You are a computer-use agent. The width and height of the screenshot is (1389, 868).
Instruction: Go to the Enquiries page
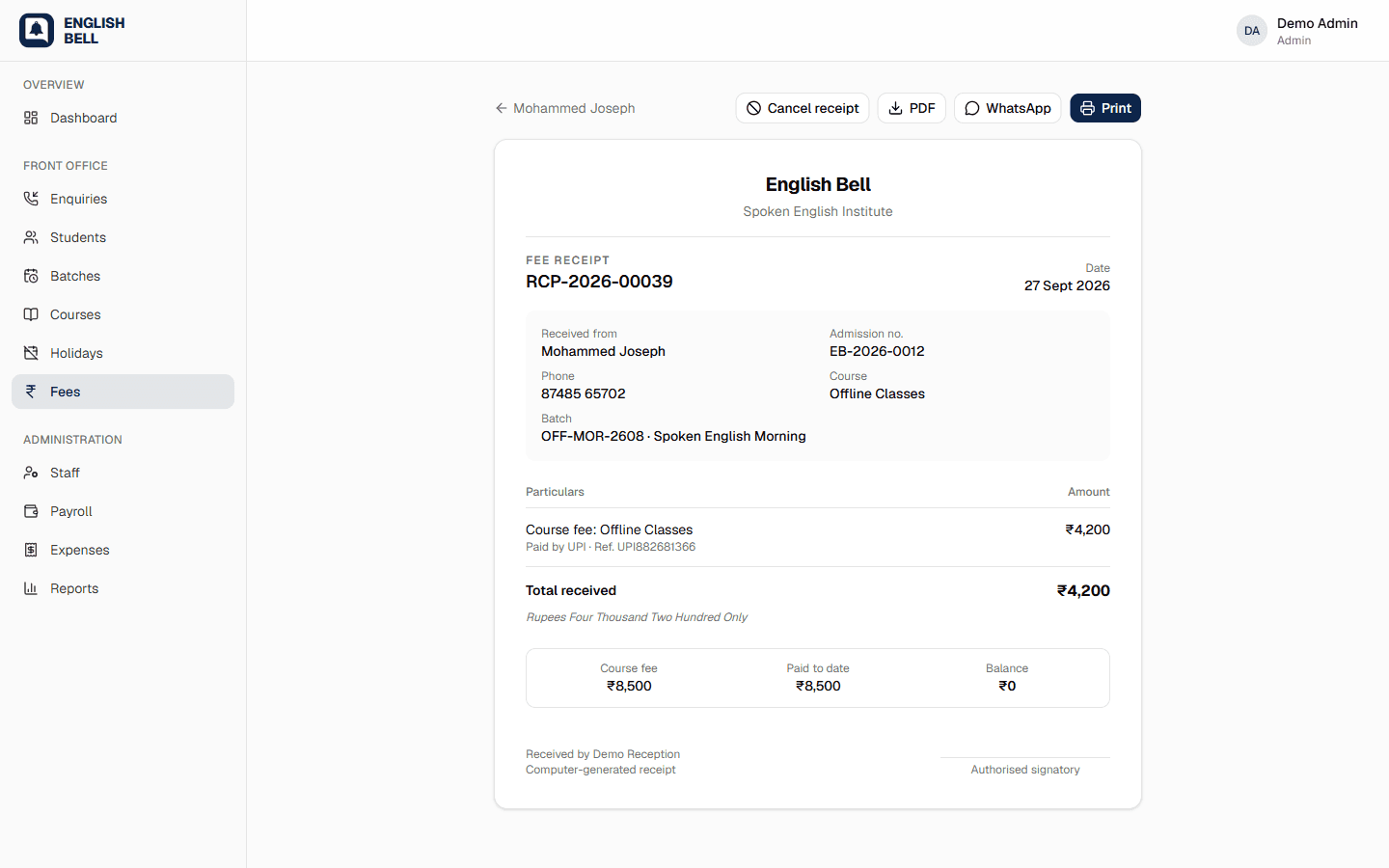pyautogui.click(x=123, y=199)
